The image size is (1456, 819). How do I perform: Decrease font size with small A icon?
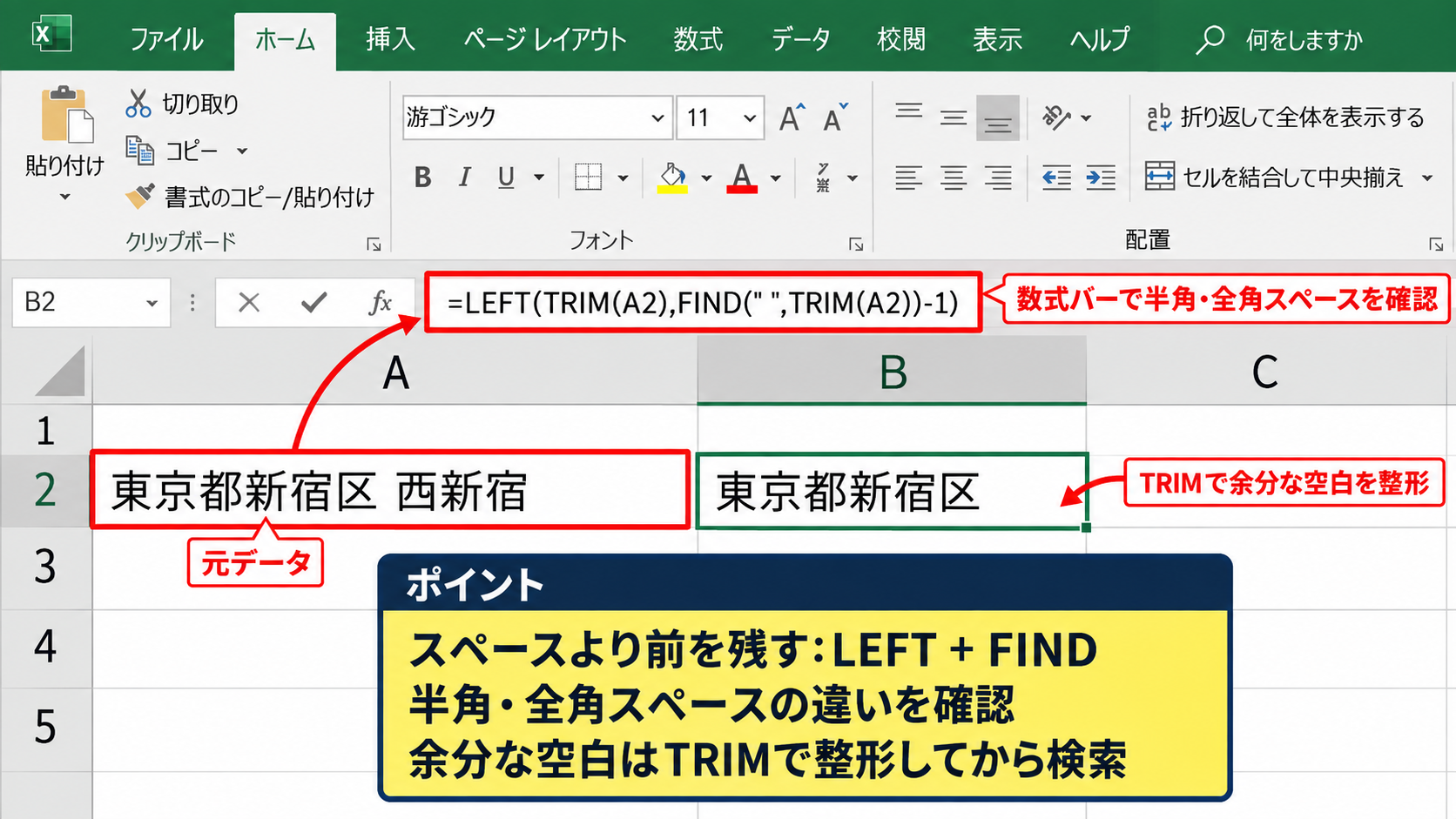pos(835,117)
